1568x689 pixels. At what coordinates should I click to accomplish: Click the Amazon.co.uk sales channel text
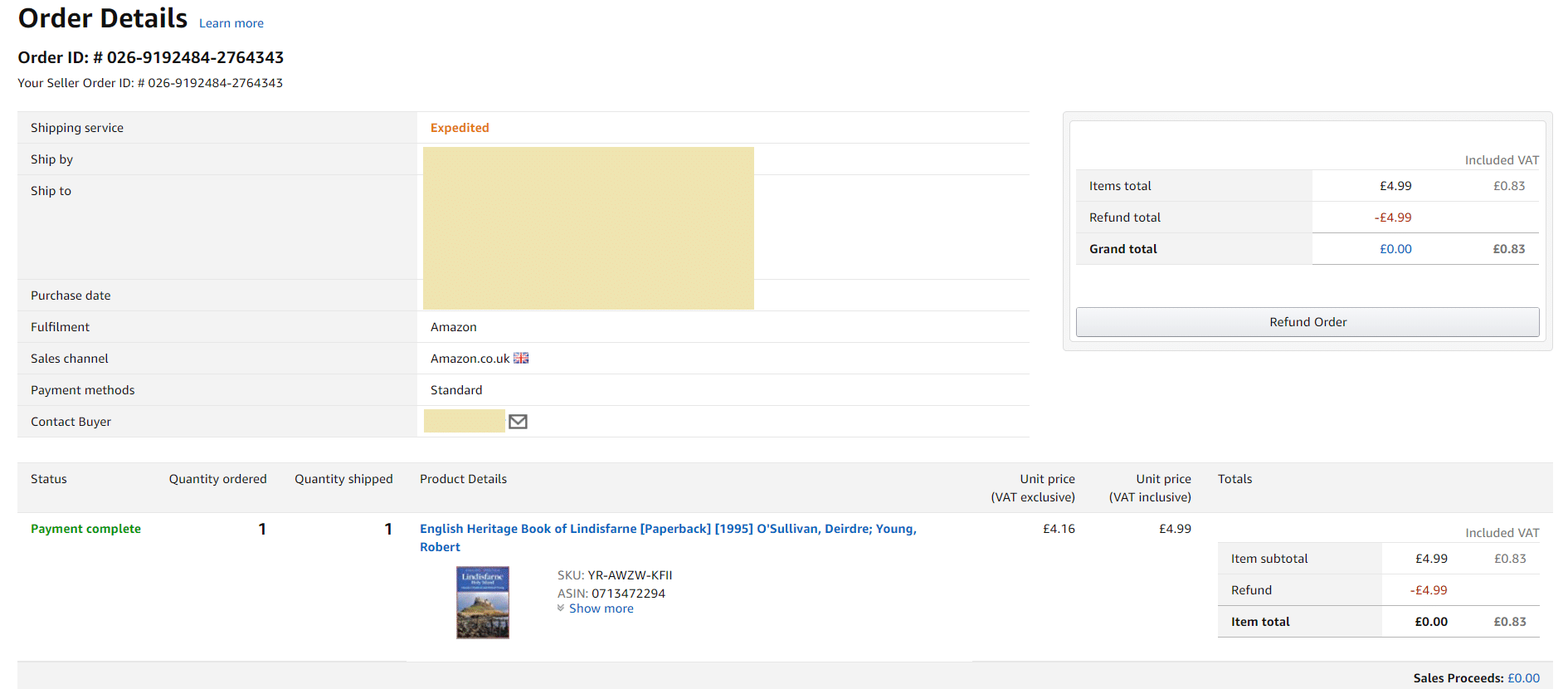click(x=470, y=359)
